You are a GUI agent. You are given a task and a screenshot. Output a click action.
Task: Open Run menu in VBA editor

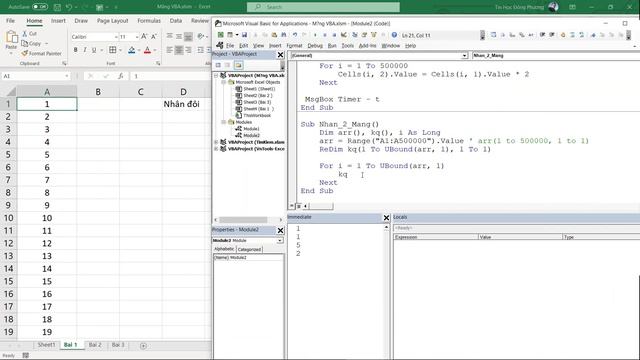coord(332,46)
